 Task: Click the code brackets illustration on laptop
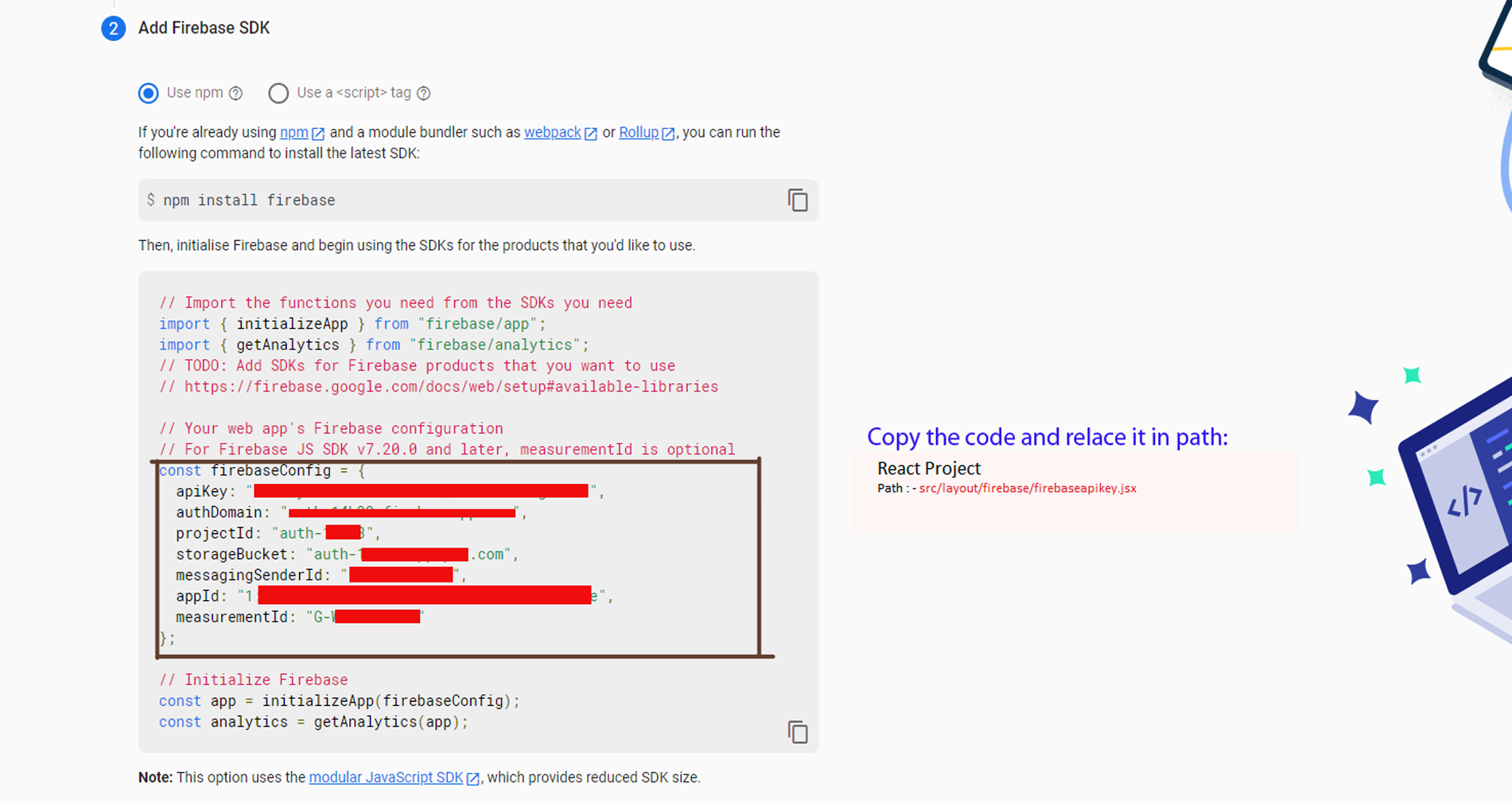click(x=1463, y=501)
